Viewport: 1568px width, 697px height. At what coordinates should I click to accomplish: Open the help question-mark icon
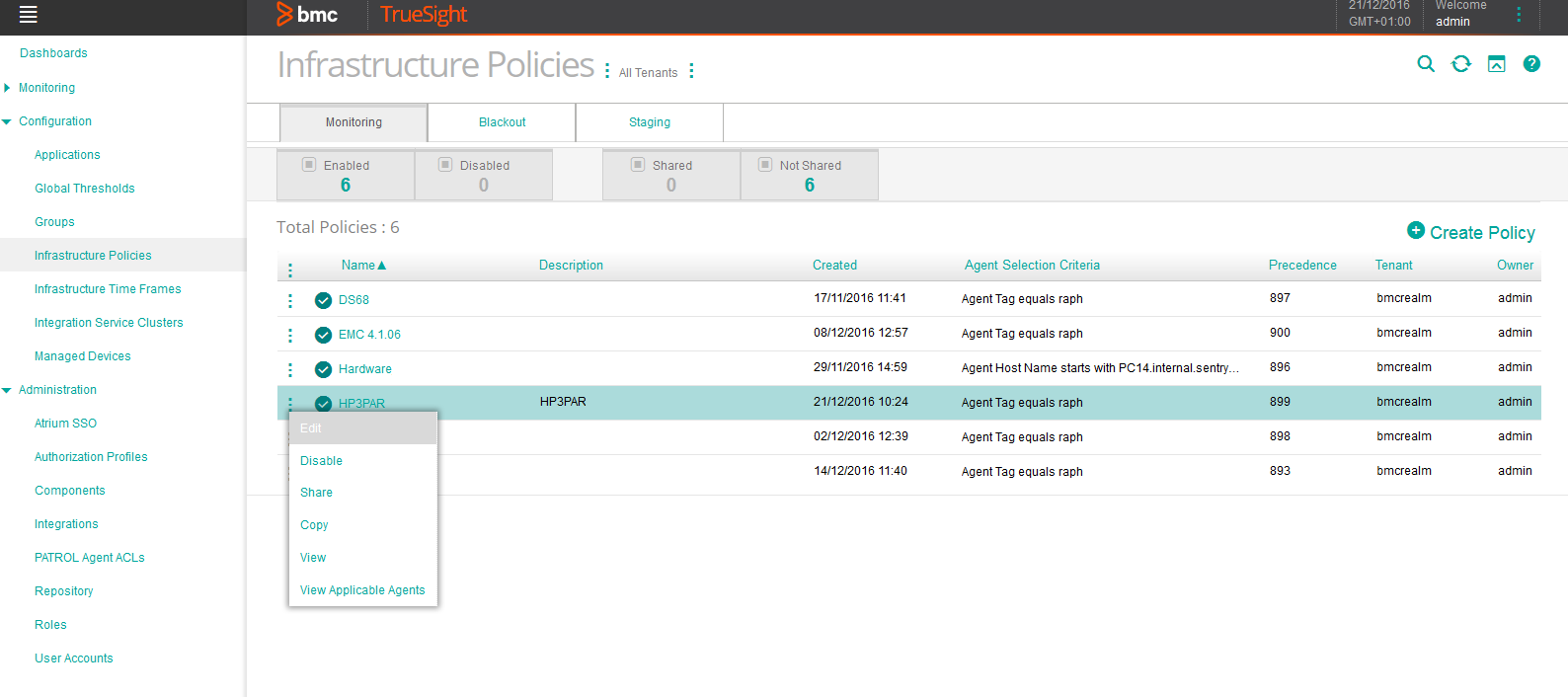[x=1531, y=63]
